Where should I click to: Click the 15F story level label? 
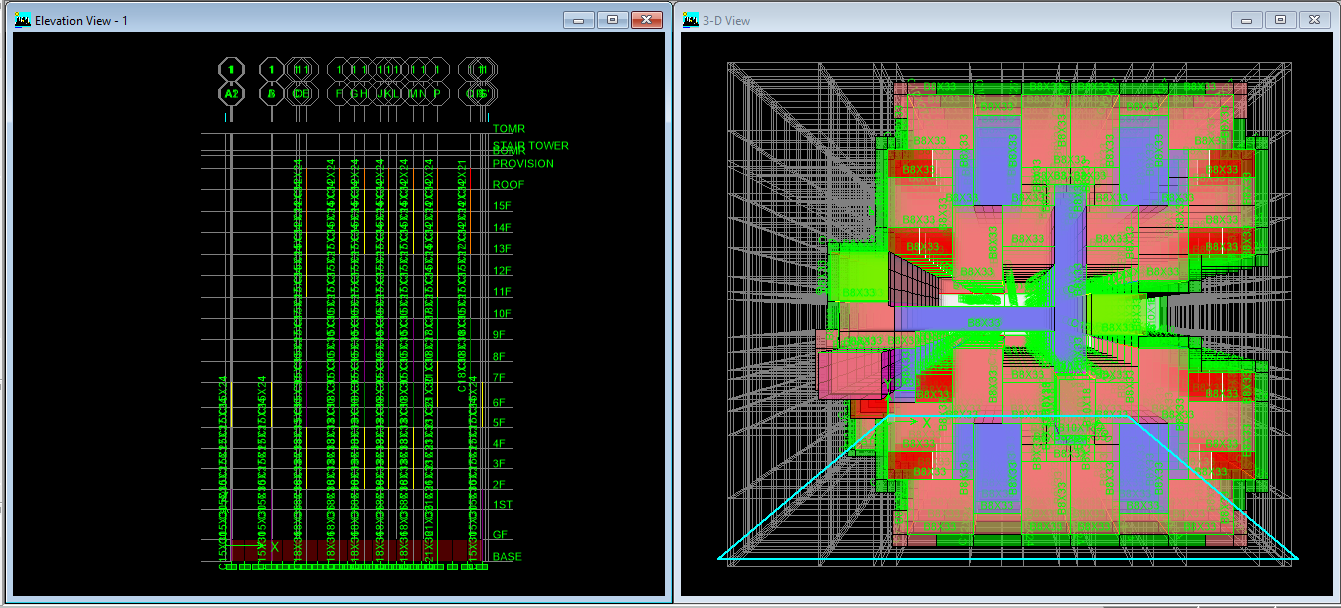pyautogui.click(x=502, y=206)
